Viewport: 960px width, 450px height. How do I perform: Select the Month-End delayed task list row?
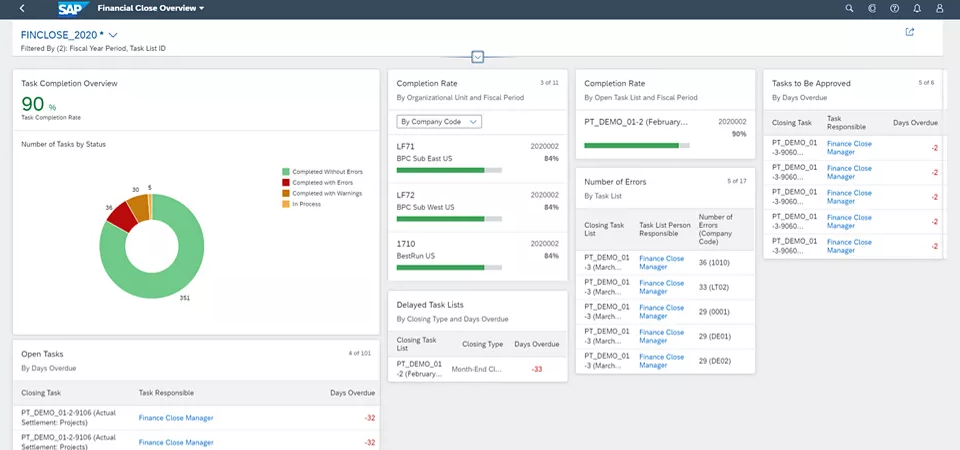[x=477, y=369]
